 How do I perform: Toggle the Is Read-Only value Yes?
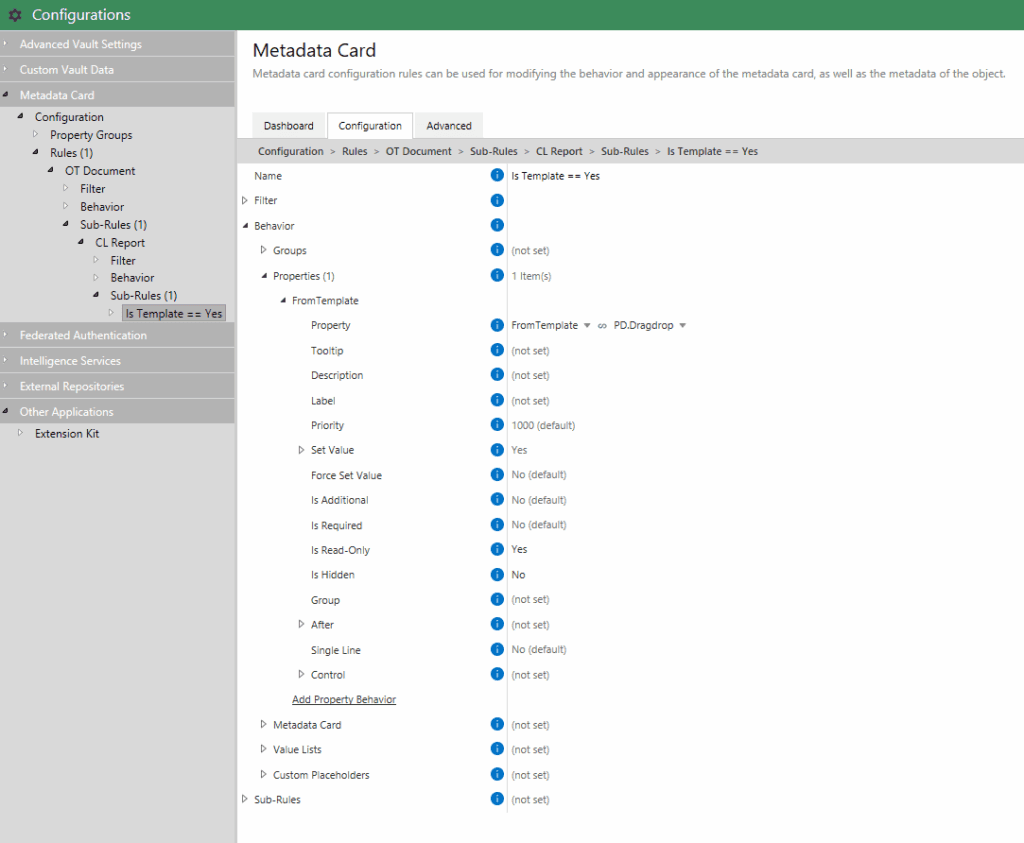point(519,550)
